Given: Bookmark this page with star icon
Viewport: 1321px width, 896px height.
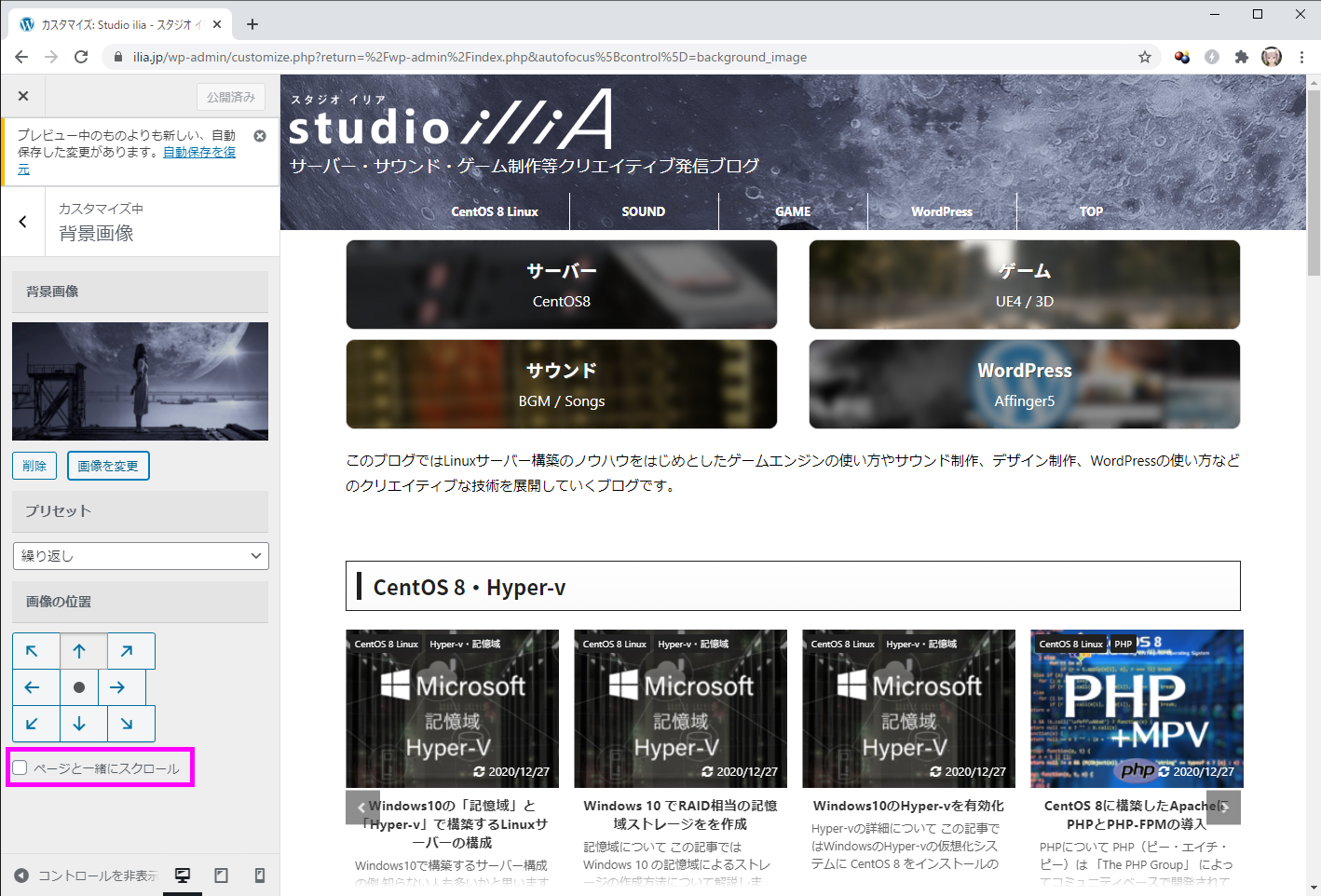Looking at the screenshot, I should 1145,57.
